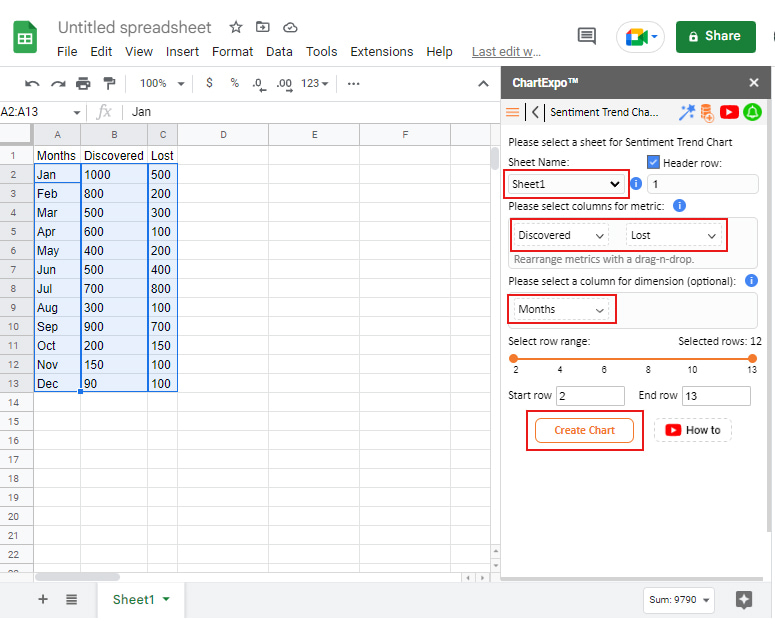Click the Share button
Screen dimensions: 775x636
point(716,37)
